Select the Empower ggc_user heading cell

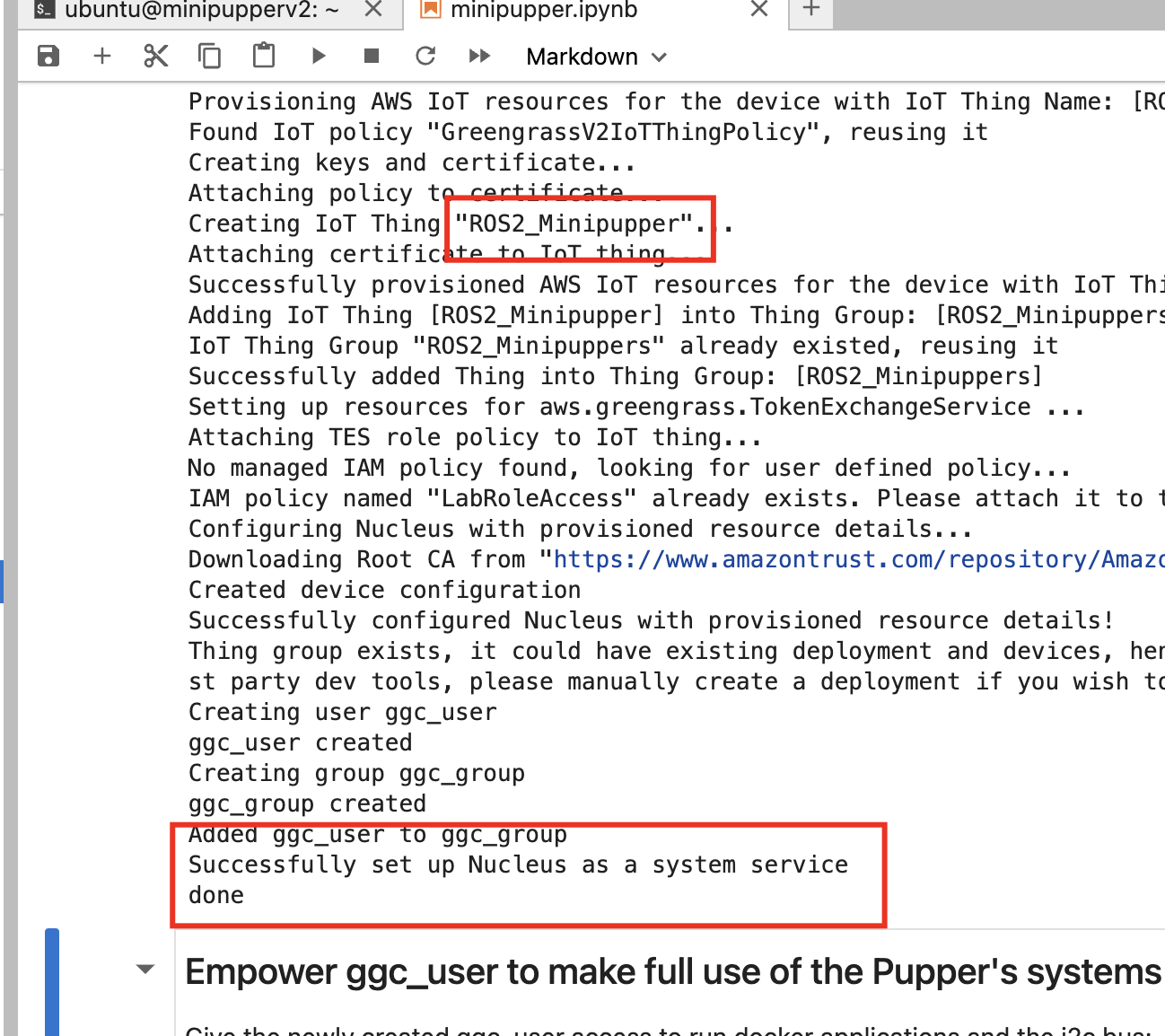pyautogui.click(x=671, y=973)
